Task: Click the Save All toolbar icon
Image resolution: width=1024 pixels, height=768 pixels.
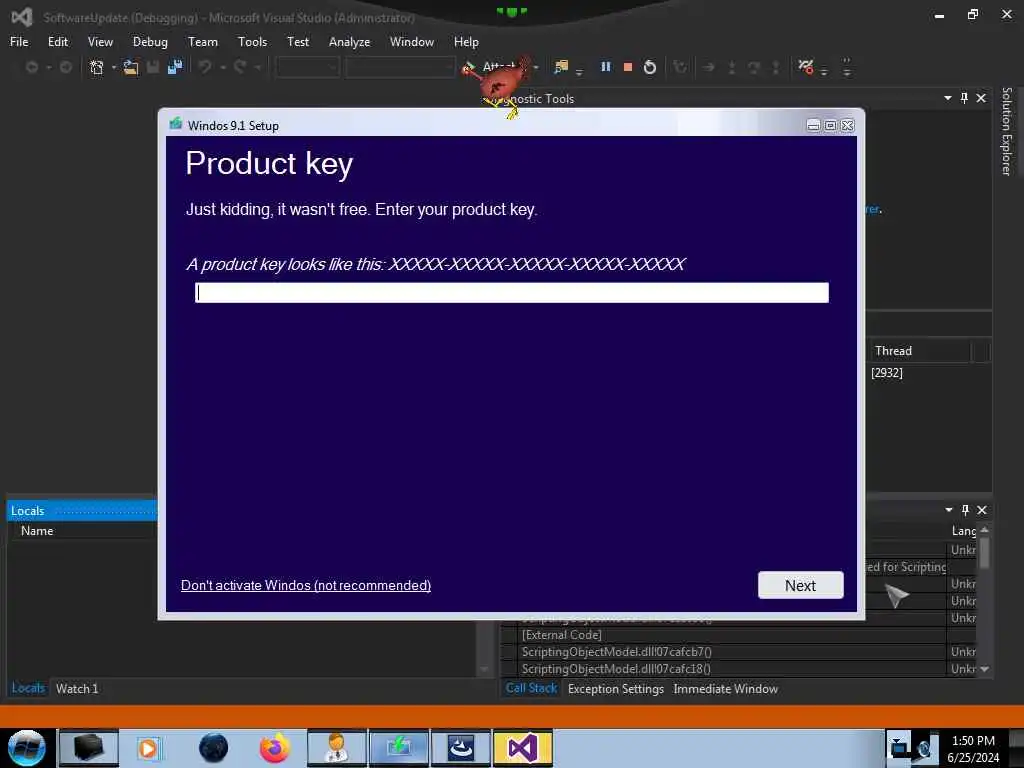Action: (x=174, y=67)
